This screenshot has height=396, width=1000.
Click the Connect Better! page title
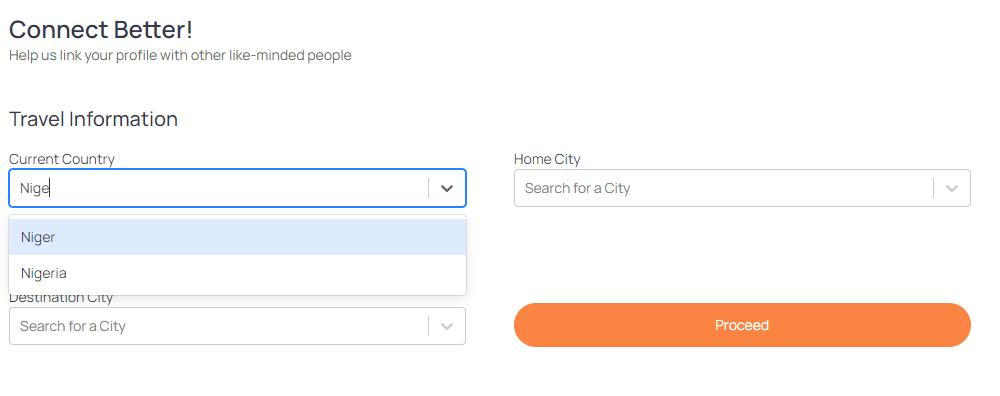coord(101,29)
